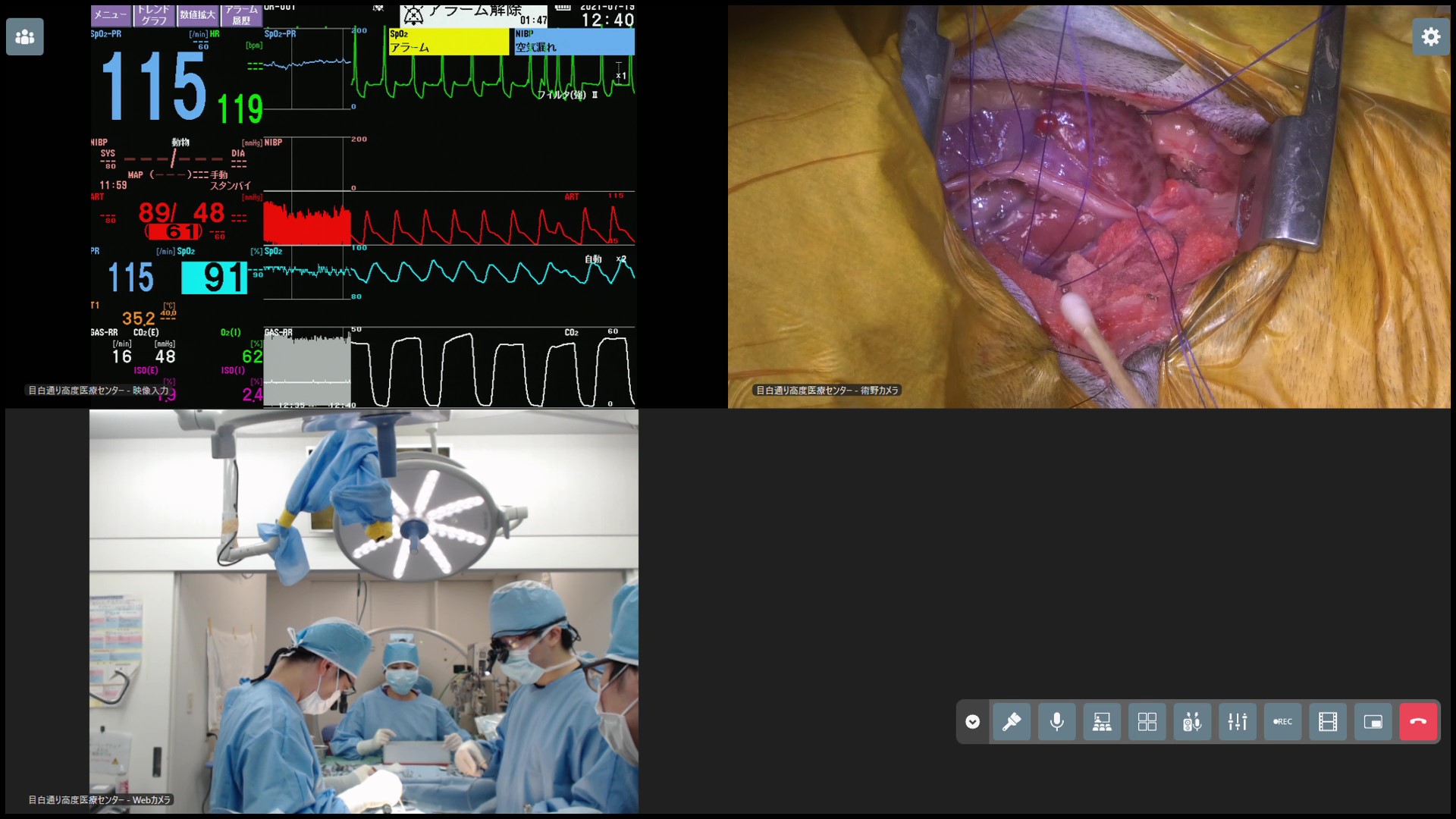Hang up with red phone button

[1418, 722]
